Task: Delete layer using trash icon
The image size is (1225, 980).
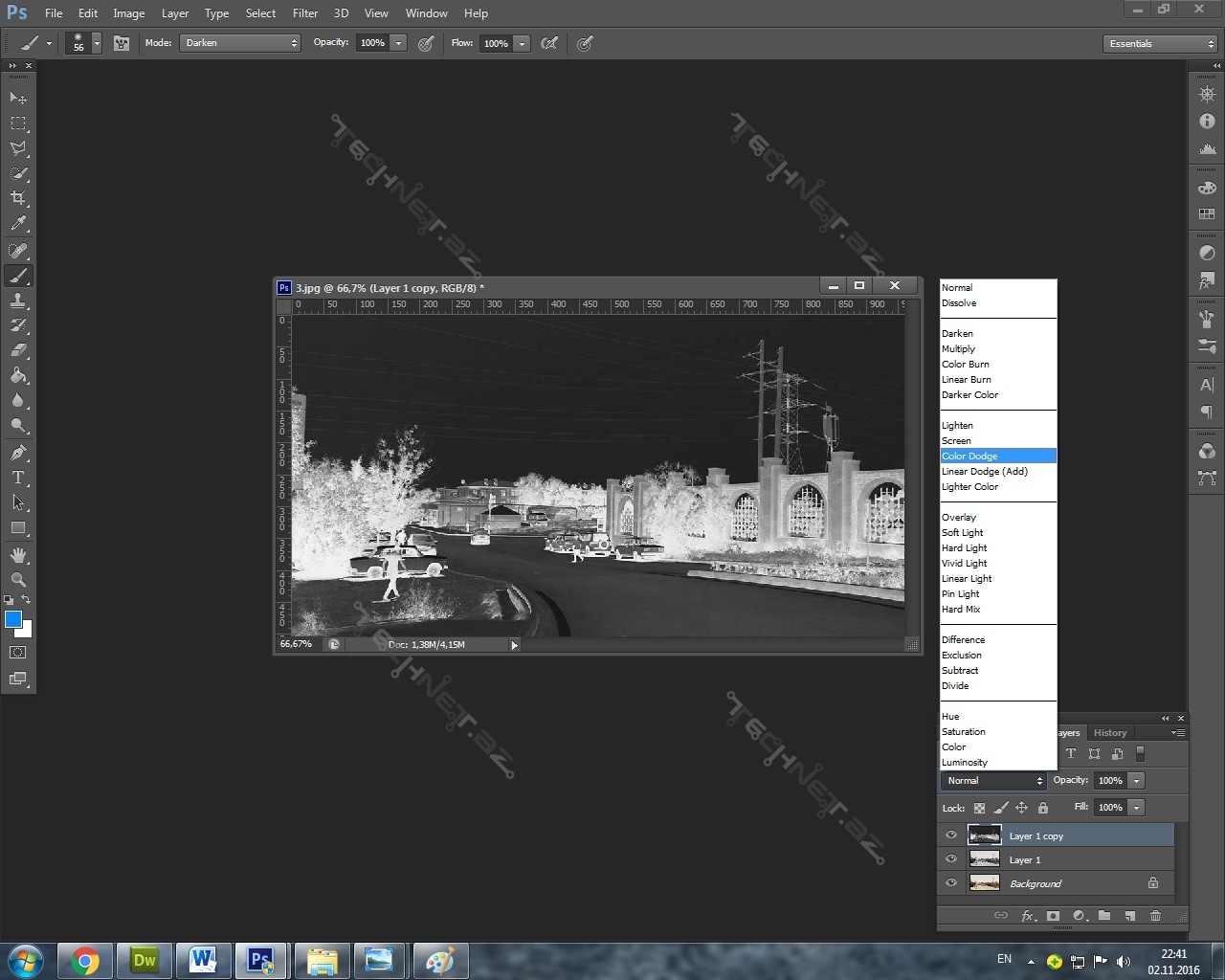Action: (x=1155, y=916)
